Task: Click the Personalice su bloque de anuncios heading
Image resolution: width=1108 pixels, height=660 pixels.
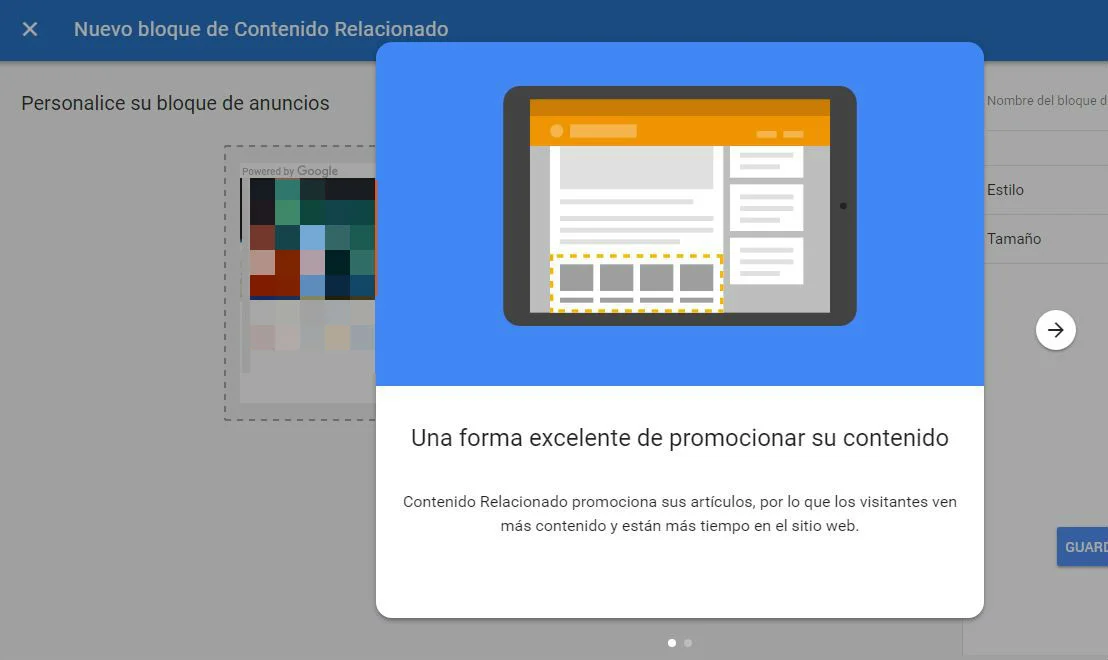Action: click(175, 103)
